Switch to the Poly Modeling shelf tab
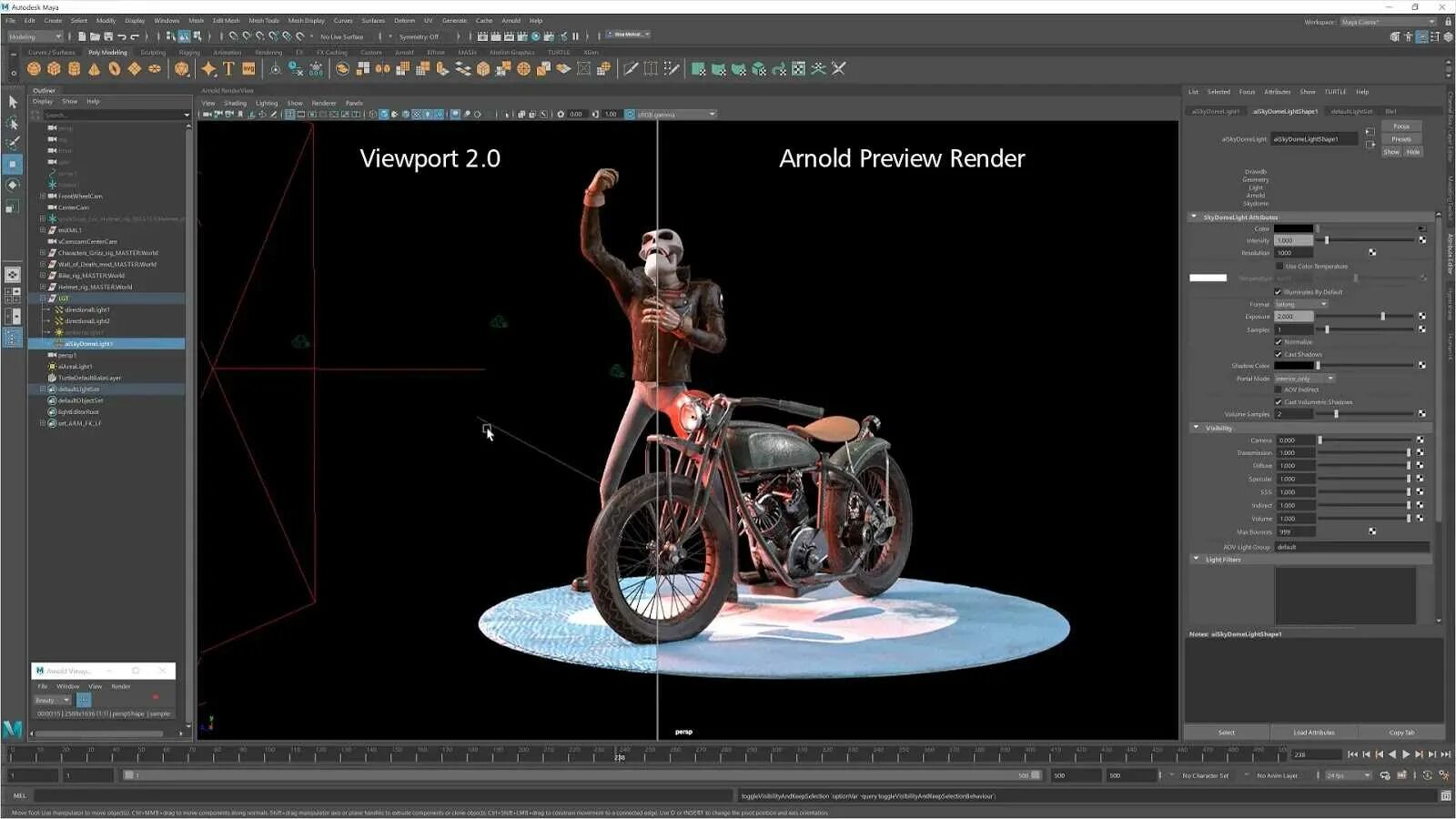1456x819 pixels. tap(107, 53)
